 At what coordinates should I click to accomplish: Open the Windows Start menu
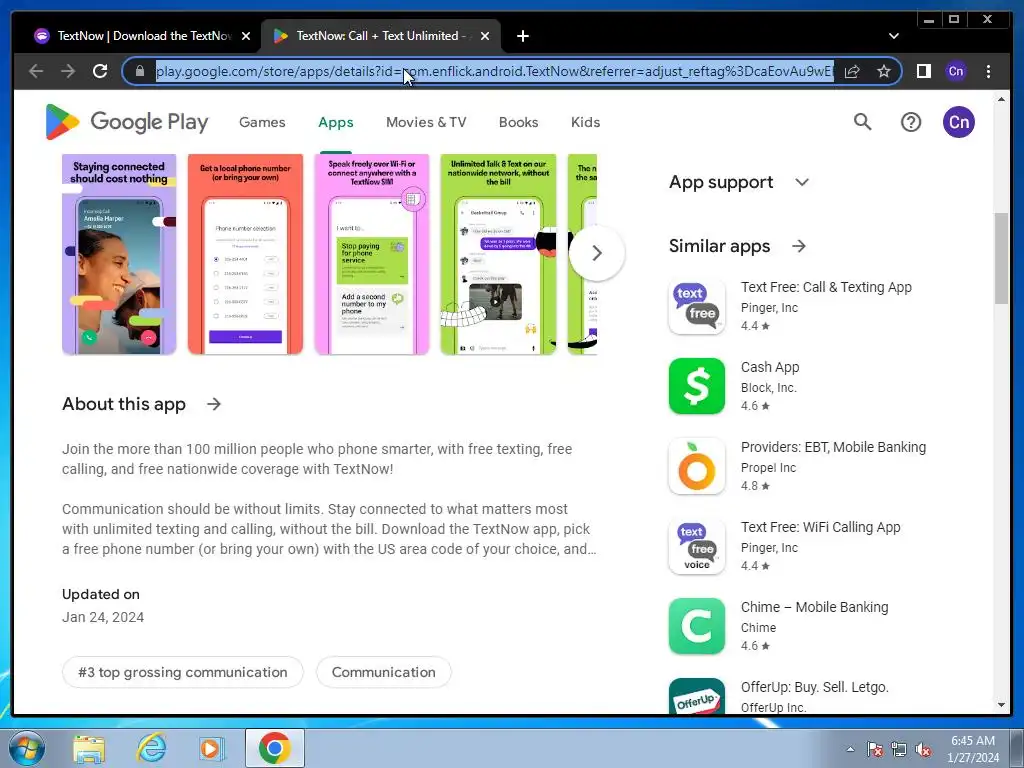pyautogui.click(x=26, y=748)
